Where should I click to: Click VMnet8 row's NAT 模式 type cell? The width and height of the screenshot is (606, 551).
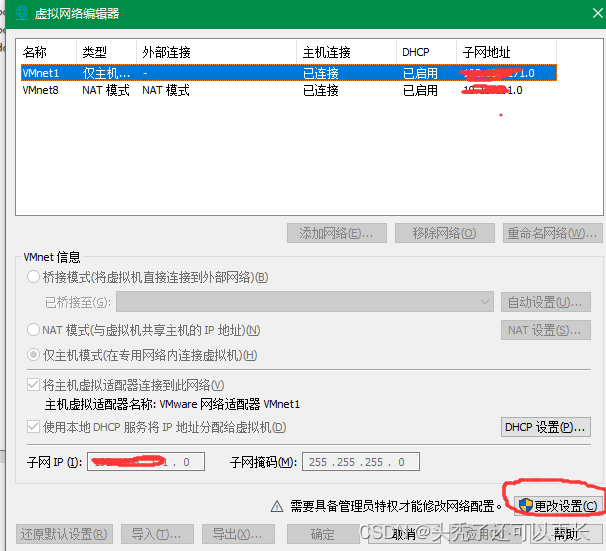coord(106,90)
